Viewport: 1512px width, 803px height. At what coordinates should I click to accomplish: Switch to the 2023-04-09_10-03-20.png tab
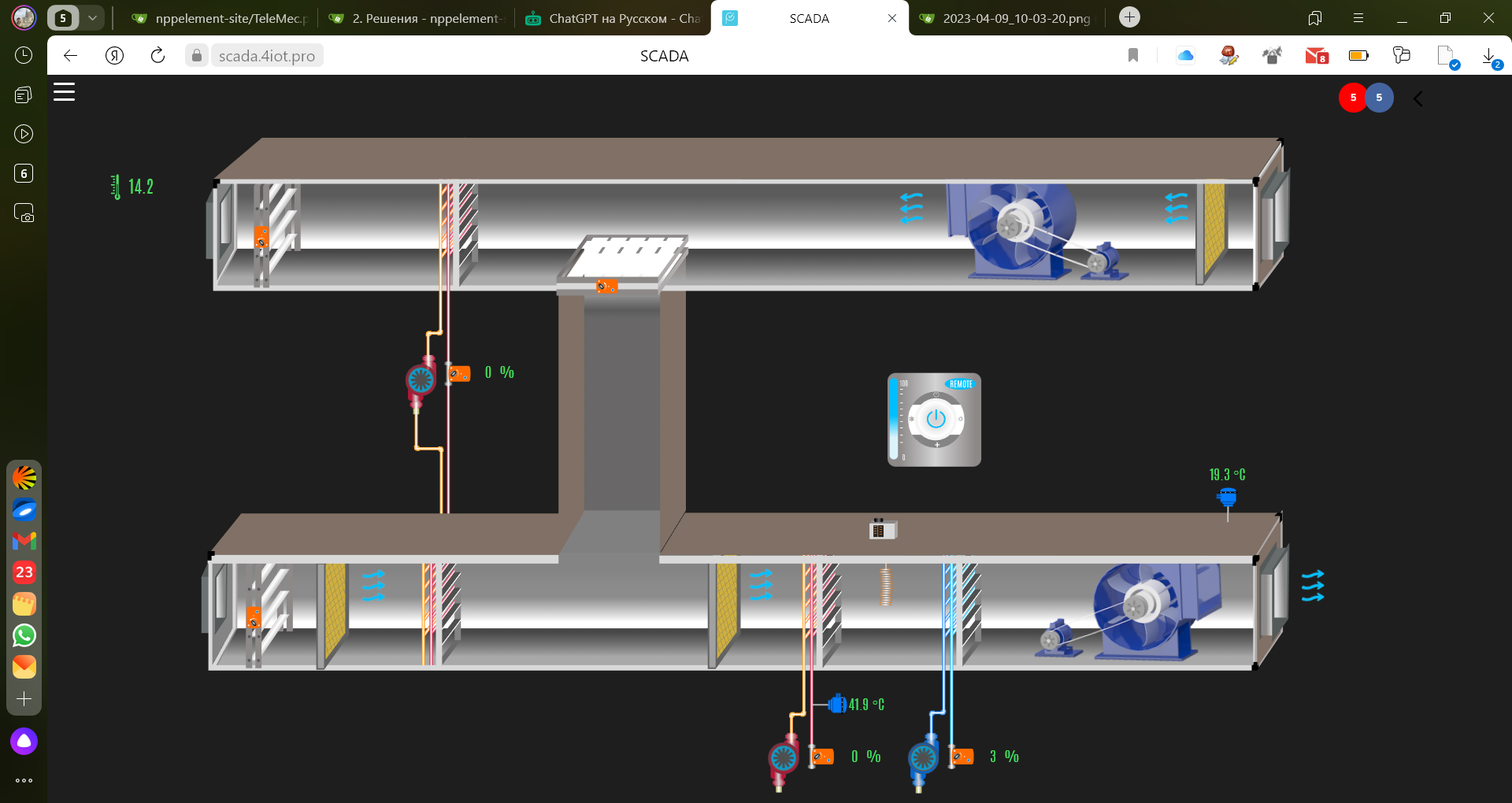[1007, 18]
